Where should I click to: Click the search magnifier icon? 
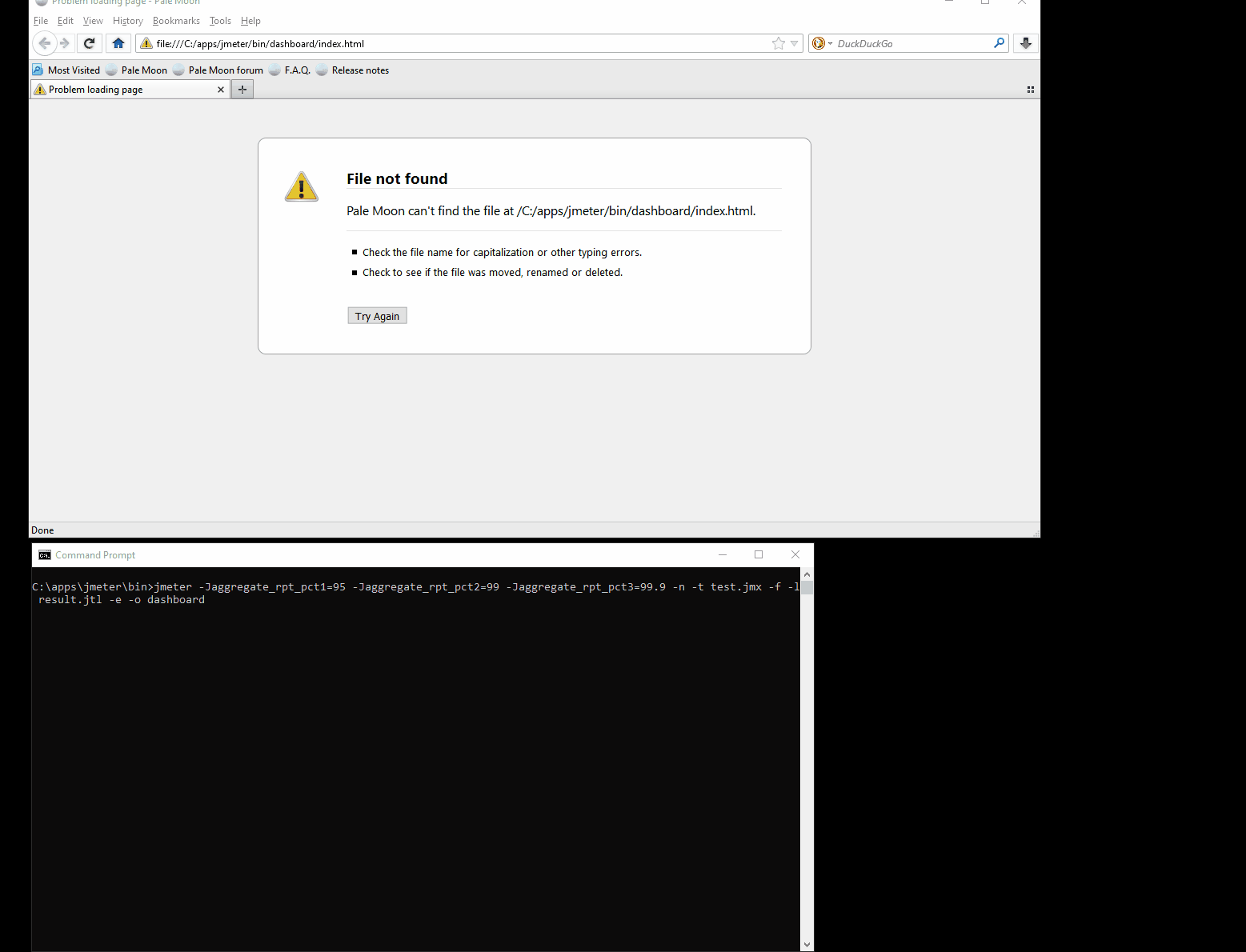(1000, 43)
